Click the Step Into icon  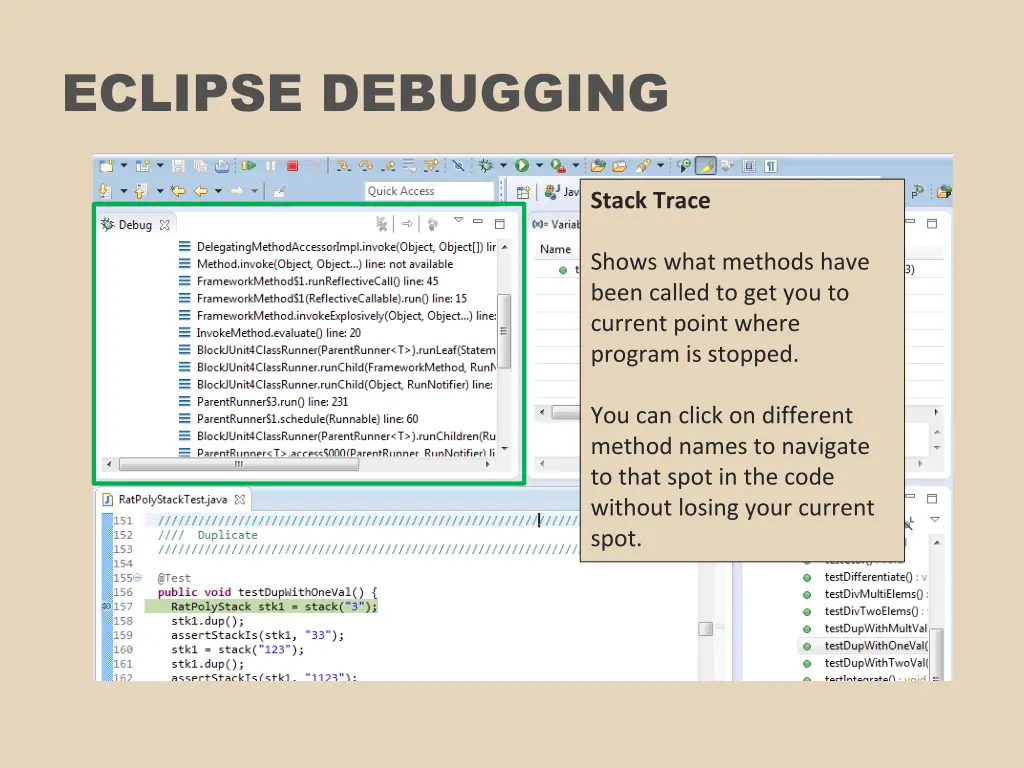[343, 166]
